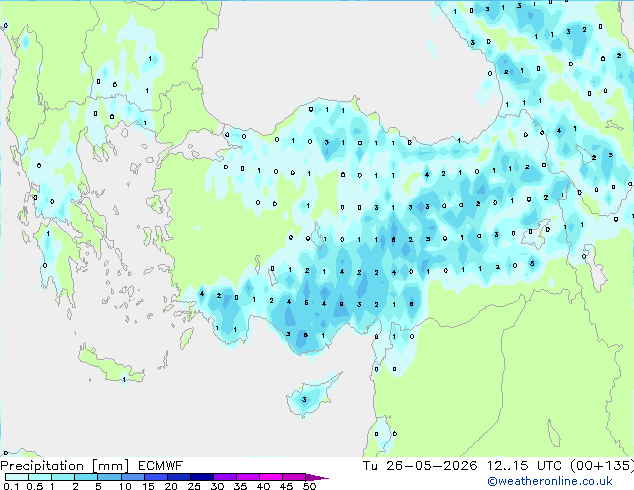The image size is (634, 490).
Task: Click the "Tu 26-05-2026" date text
Action: pyautogui.click(x=420, y=466)
